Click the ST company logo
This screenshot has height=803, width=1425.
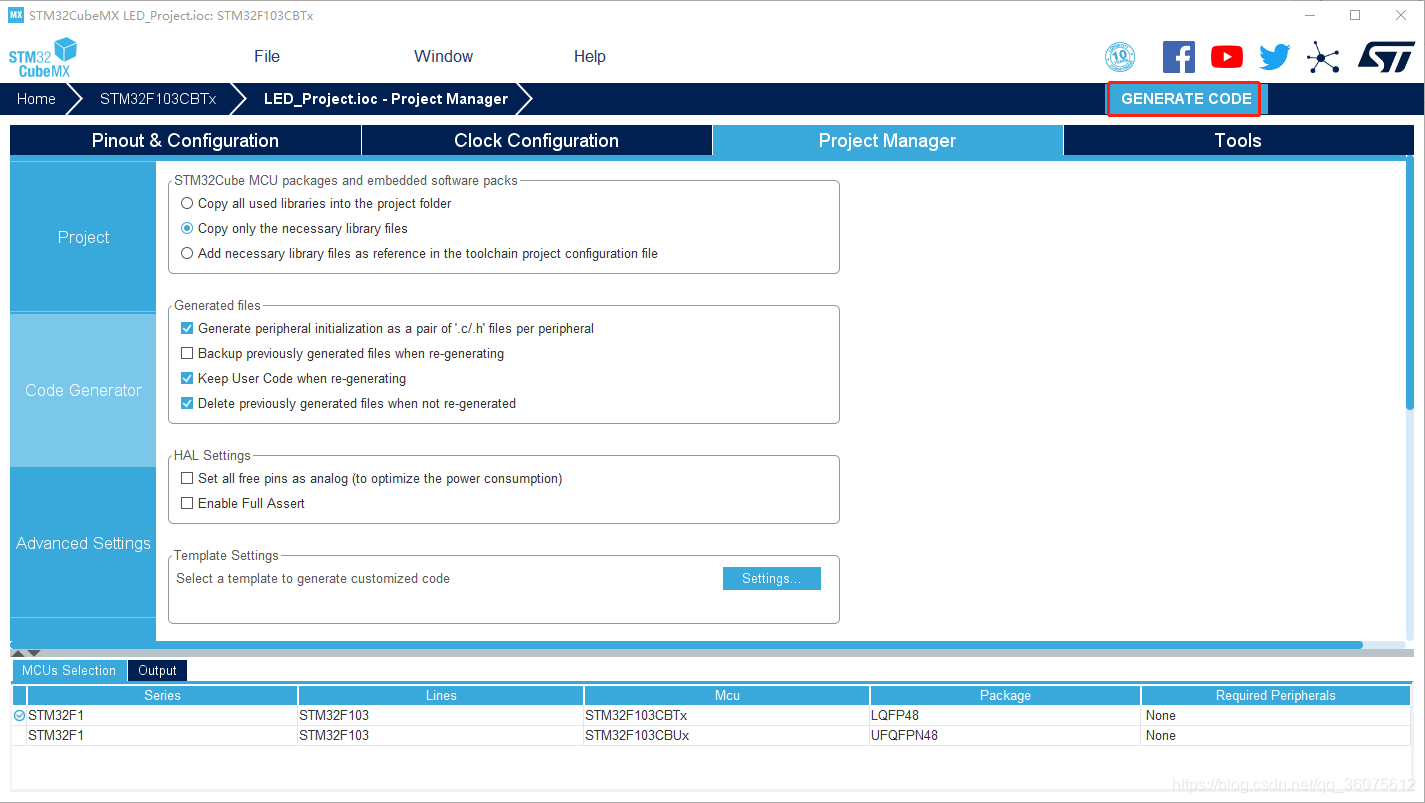click(1386, 56)
